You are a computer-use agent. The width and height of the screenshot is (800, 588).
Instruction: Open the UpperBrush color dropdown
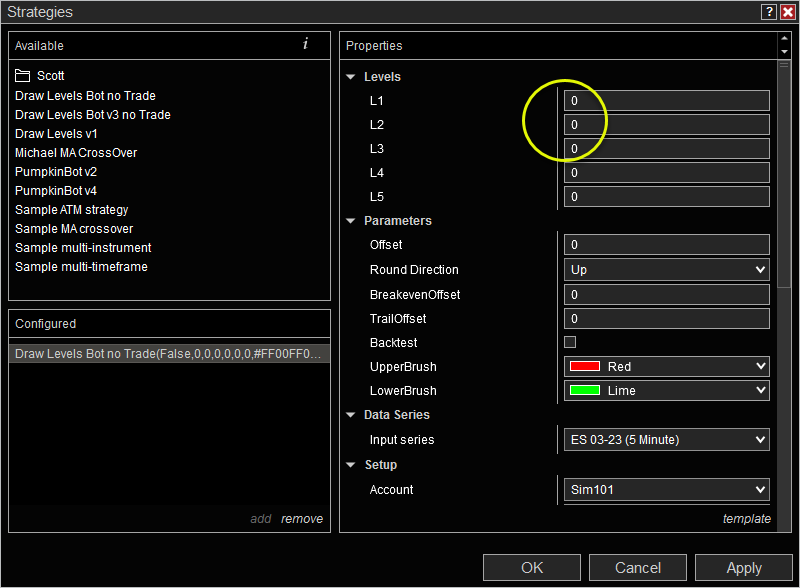tap(666, 366)
